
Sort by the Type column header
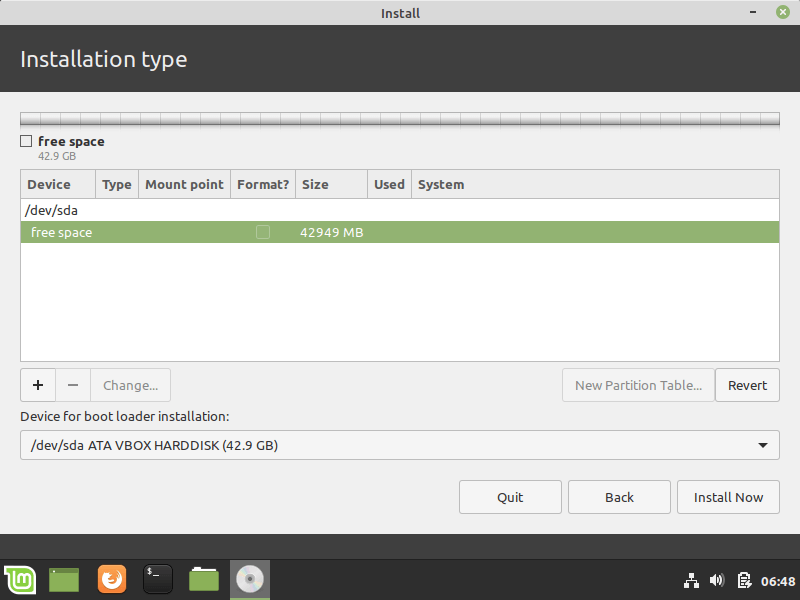pyautogui.click(x=117, y=184)
